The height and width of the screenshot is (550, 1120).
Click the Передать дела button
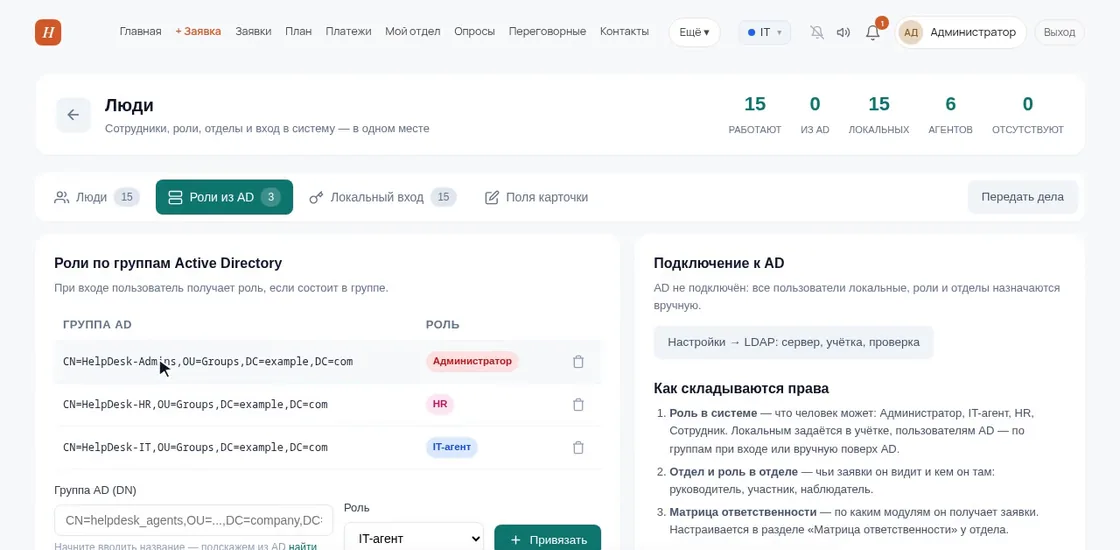click(1022, 197)
